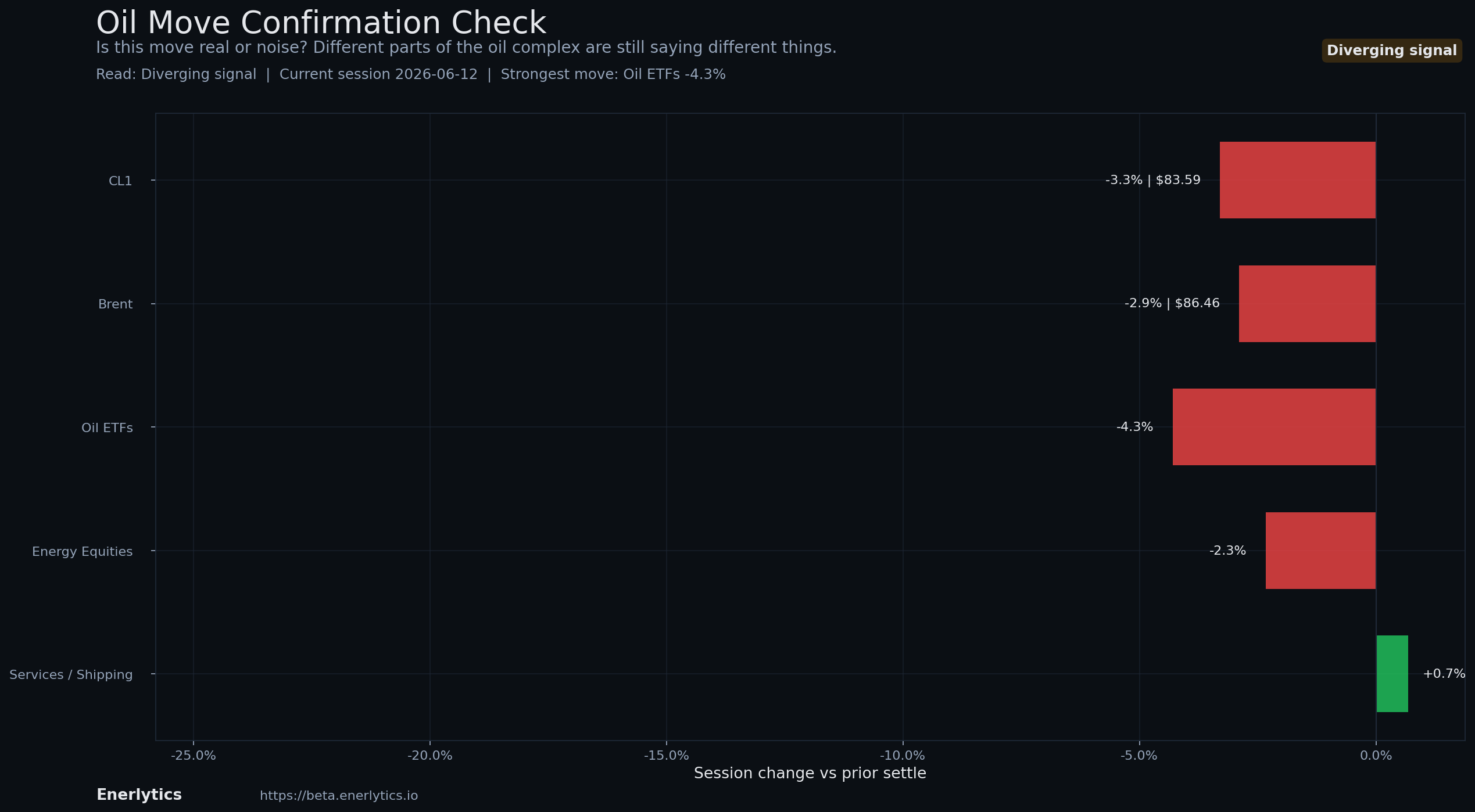Viewport: 1475px width, 812px height.
Task: Click the Oil Move Confirmation Check heading
Action: [x=321, y=23]
